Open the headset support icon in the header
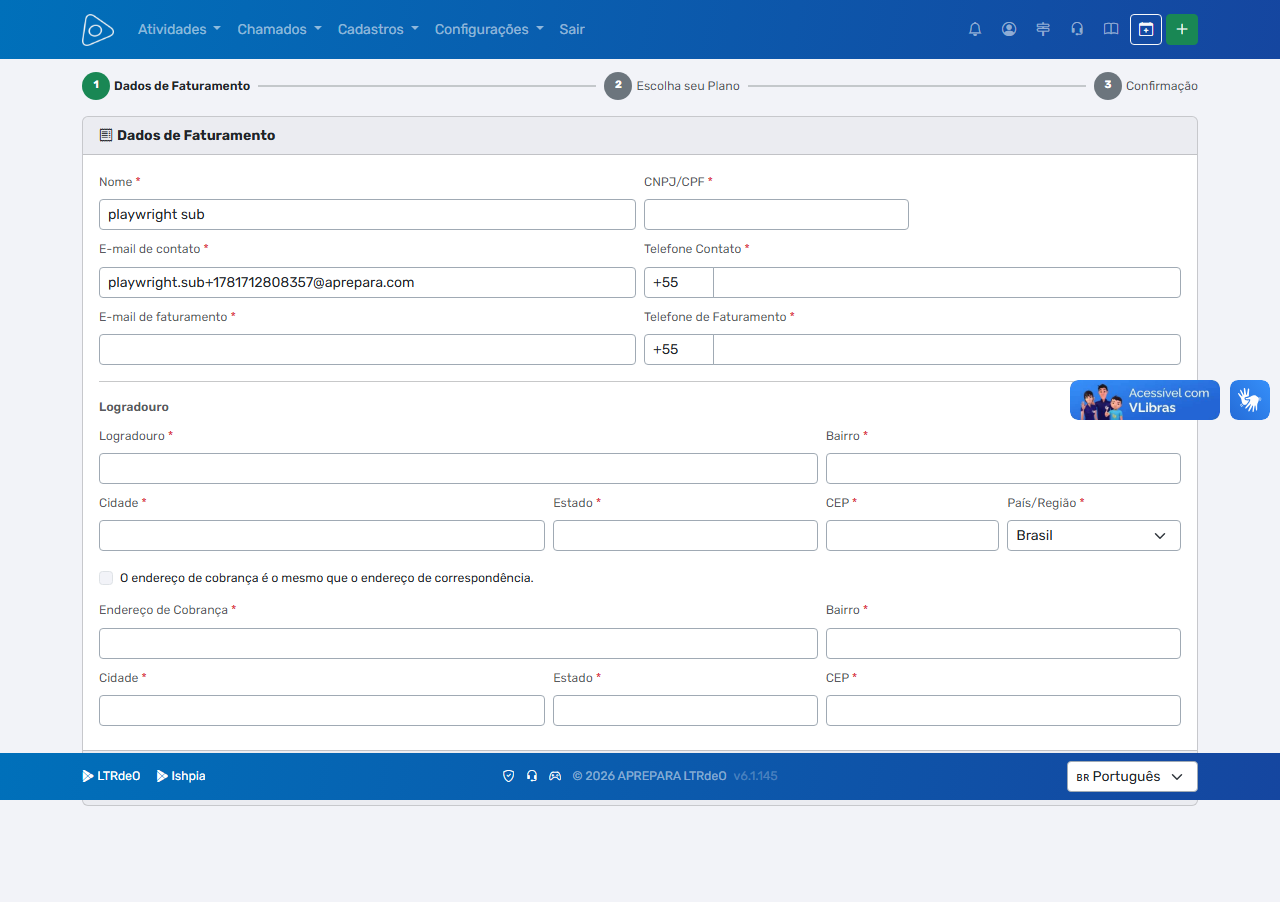1280x902 pixels. point(1077,29)
